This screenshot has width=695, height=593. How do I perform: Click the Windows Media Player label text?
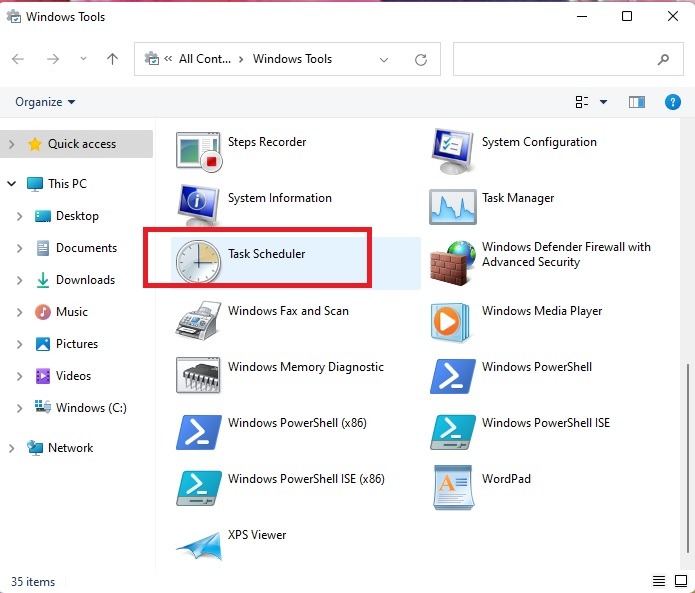(542, 311)
